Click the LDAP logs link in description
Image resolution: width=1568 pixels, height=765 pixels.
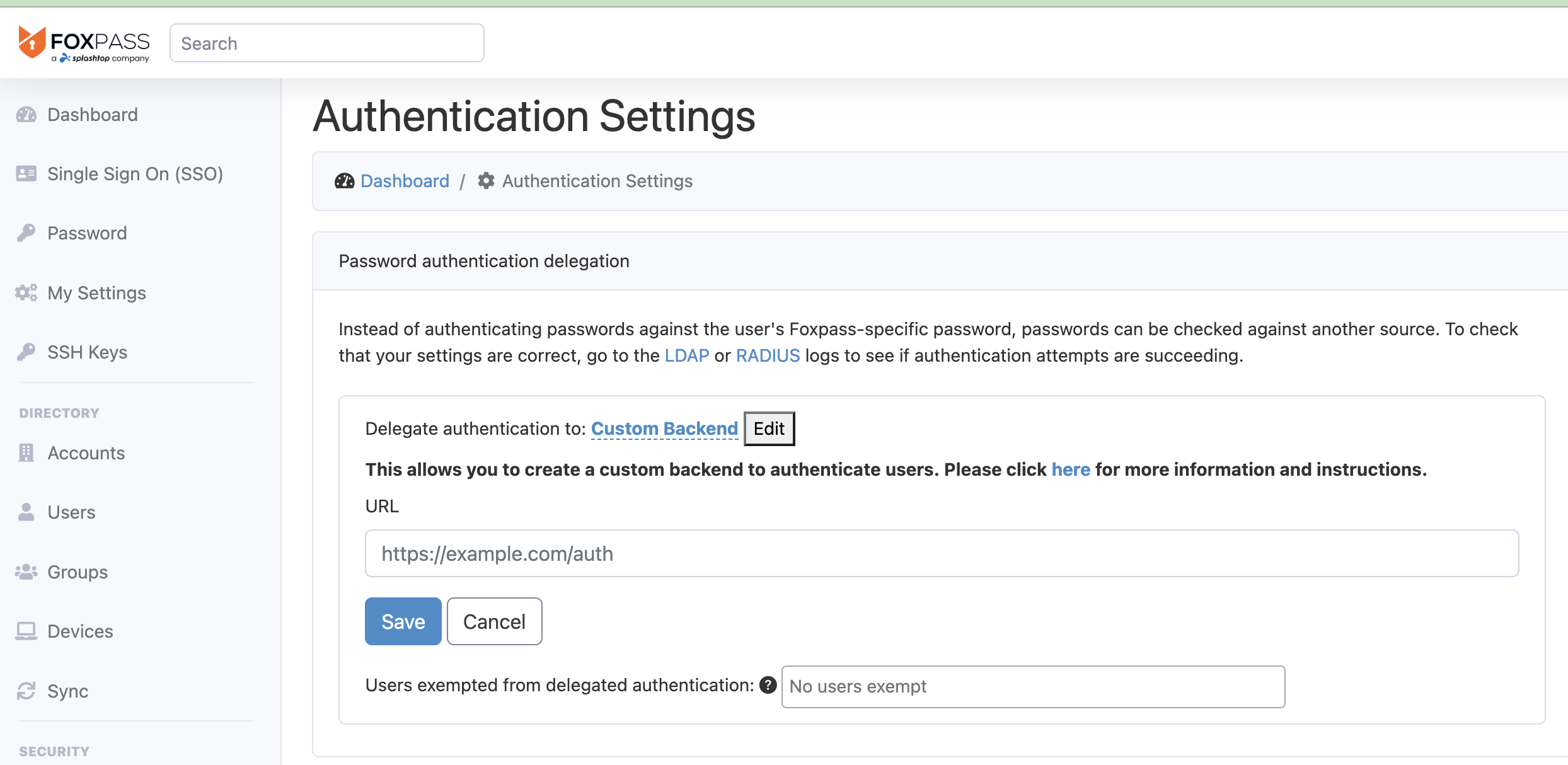(x=687, y=355)
